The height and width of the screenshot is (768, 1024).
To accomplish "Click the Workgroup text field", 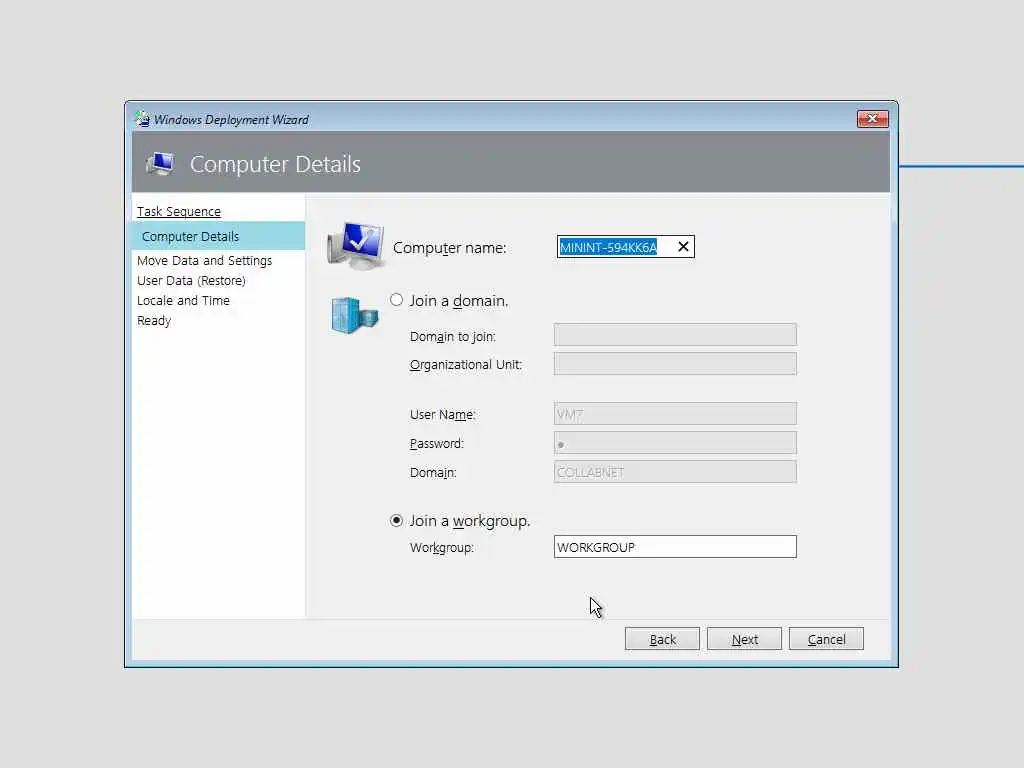I will (675, 547).
